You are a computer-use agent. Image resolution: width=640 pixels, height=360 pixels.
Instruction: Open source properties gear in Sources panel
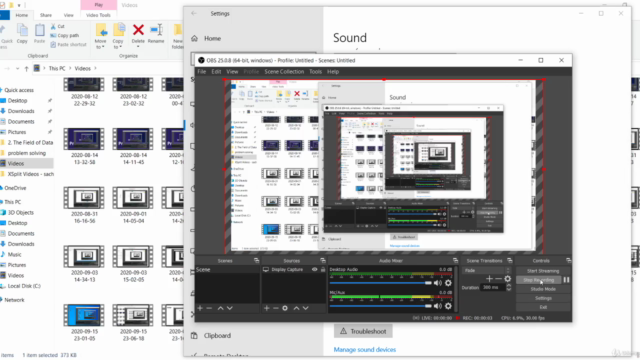285,308
